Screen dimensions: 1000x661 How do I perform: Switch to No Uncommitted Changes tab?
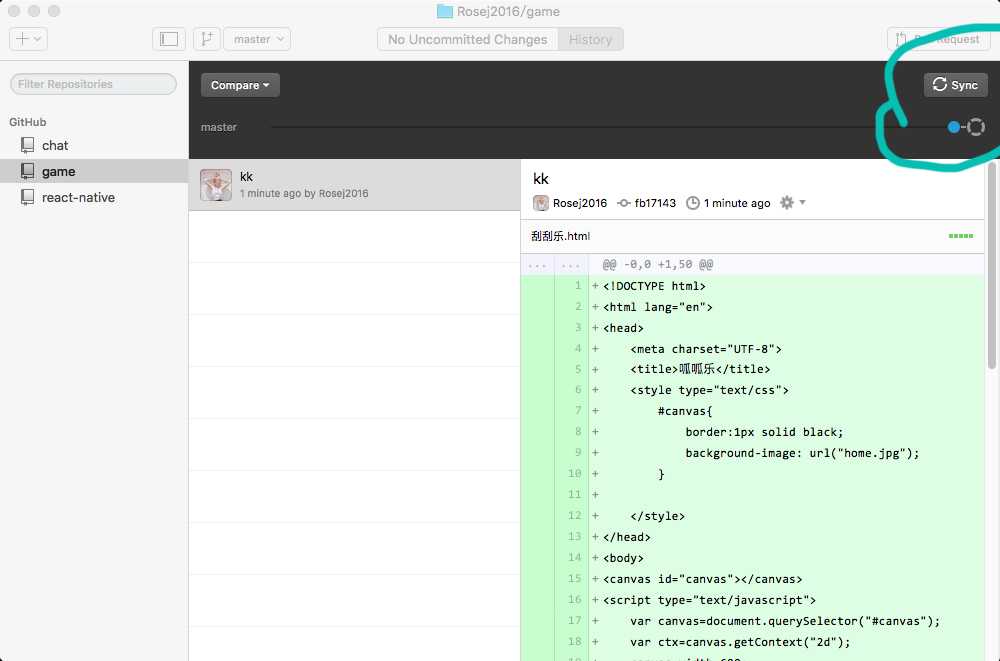click(x=467, y=40)
